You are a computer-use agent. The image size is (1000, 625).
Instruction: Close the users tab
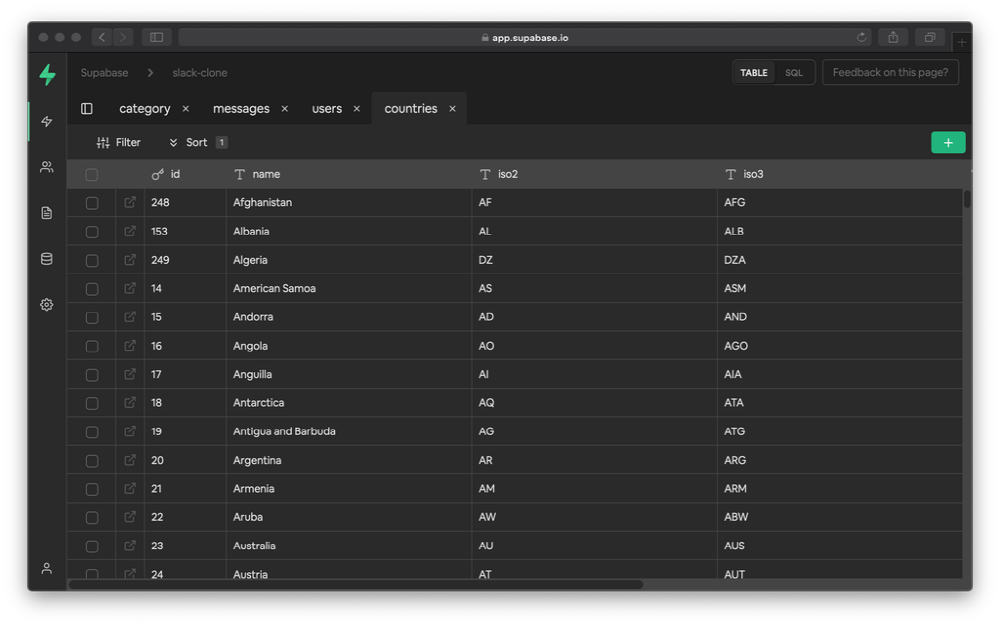tap(357, 108)
